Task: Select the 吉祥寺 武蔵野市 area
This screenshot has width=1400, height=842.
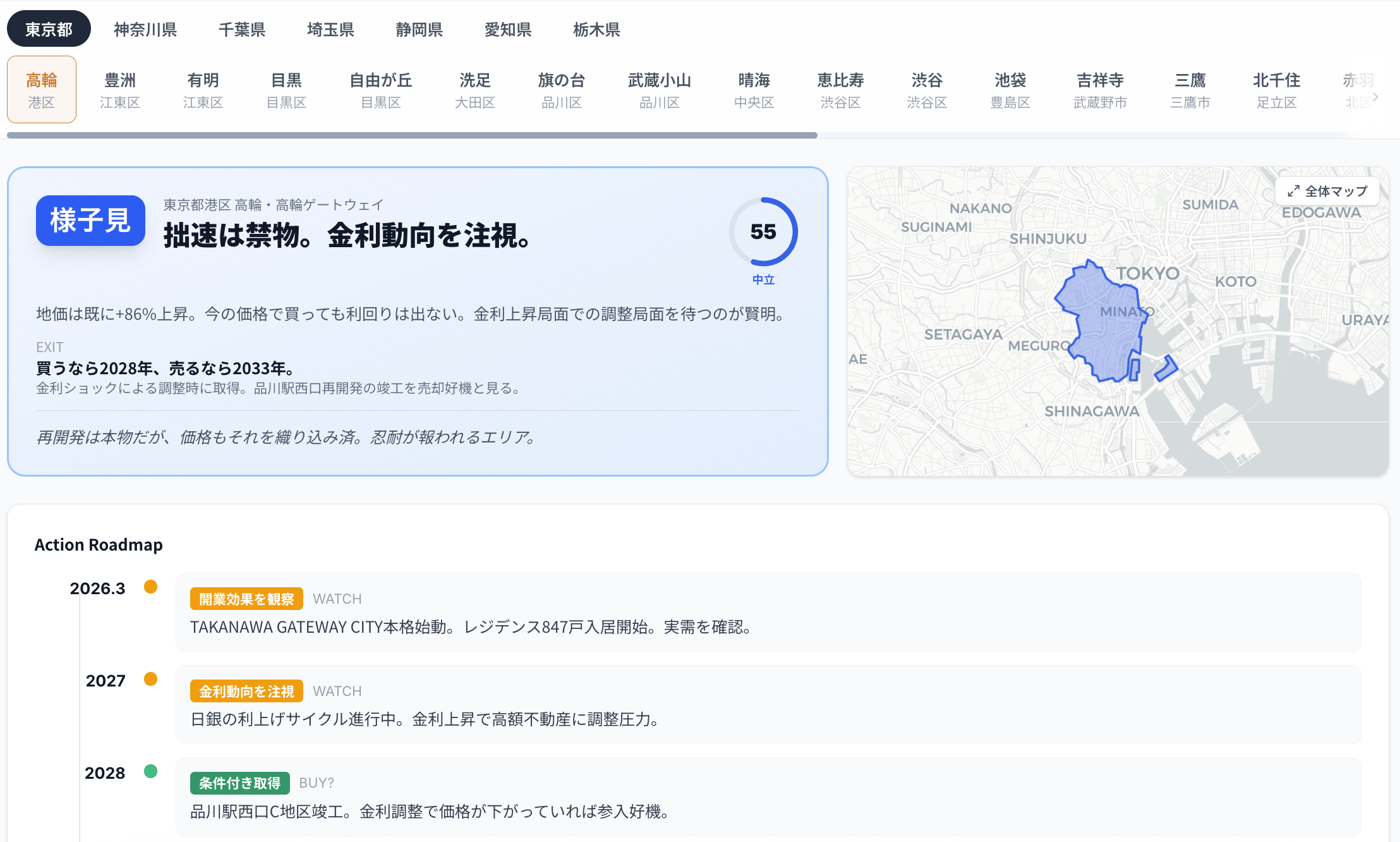Action: pyautogui.click(x=1101, y=90)
